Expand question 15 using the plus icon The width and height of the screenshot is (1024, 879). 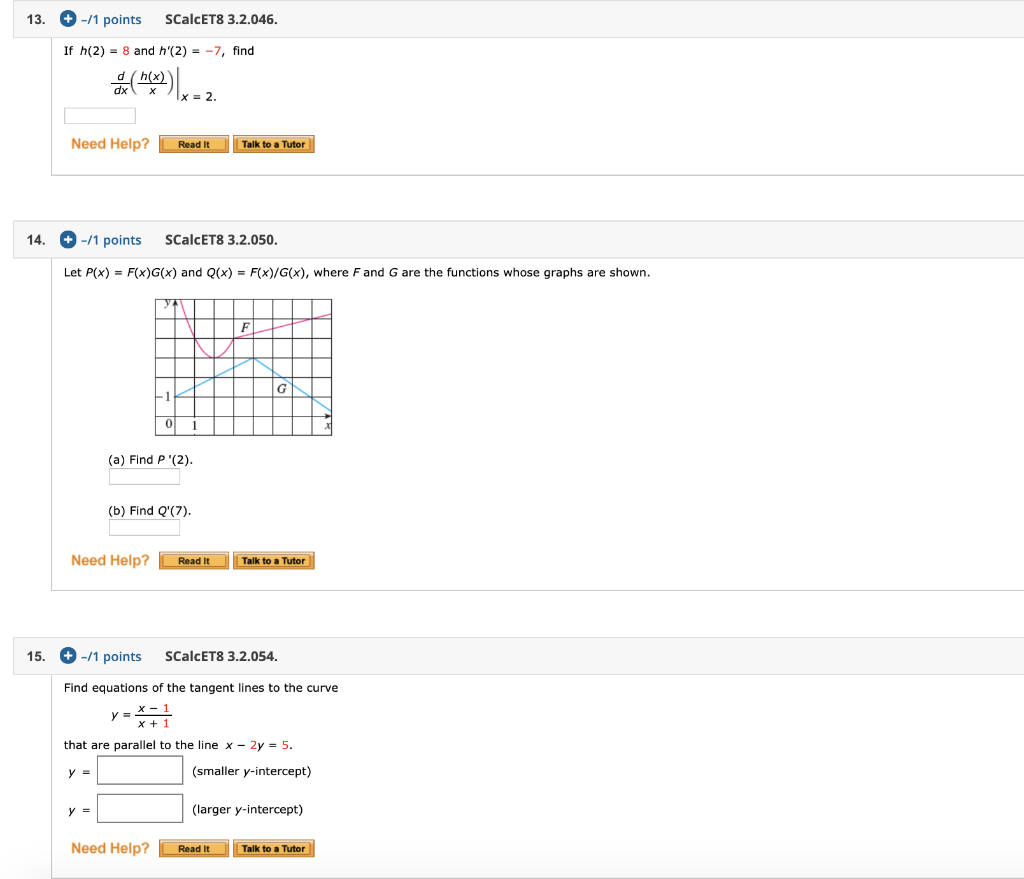coord(67,656)
